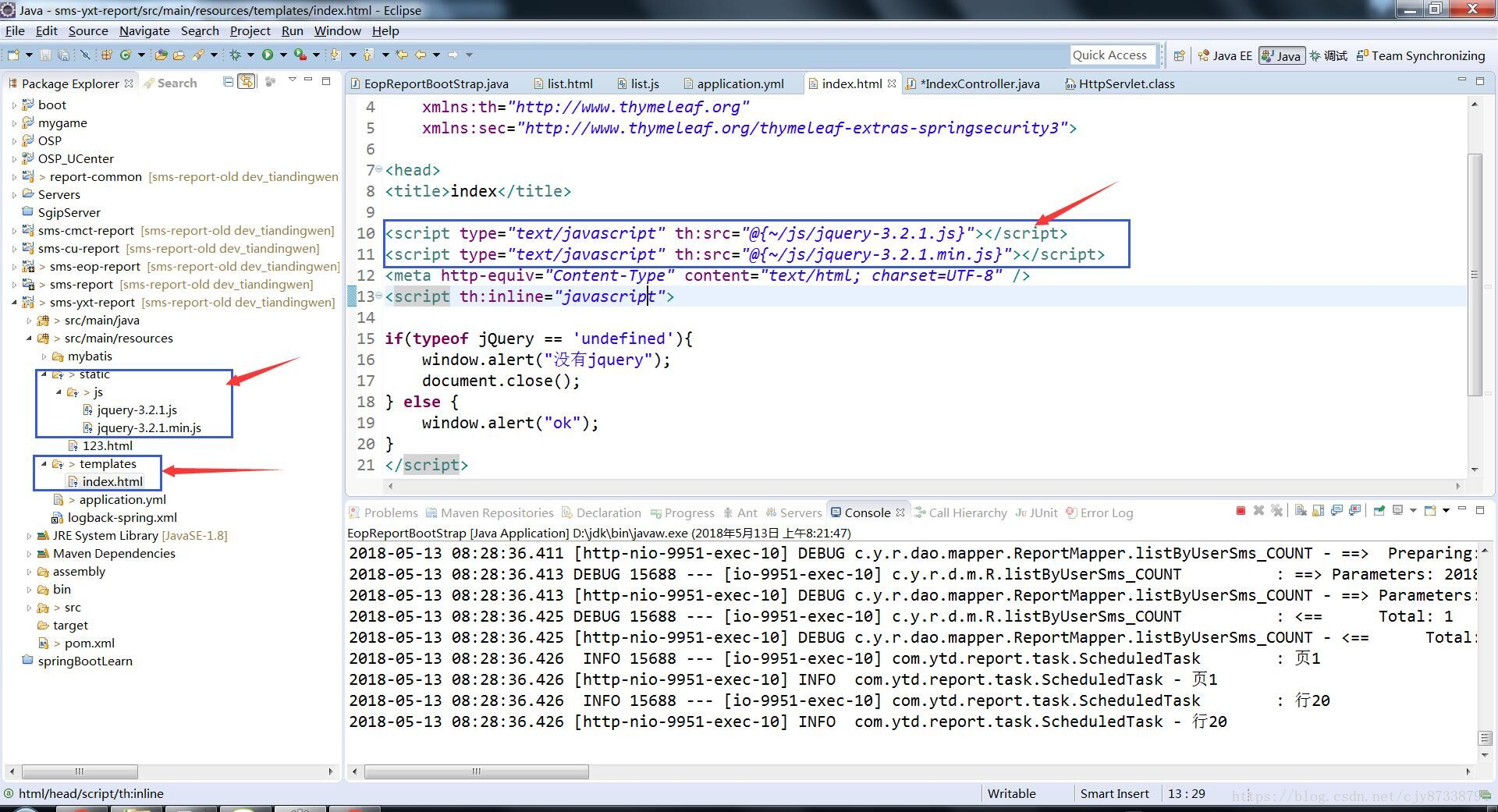Go to Last Edit Location icon
1498x812 pixels.
coord(402,55)
